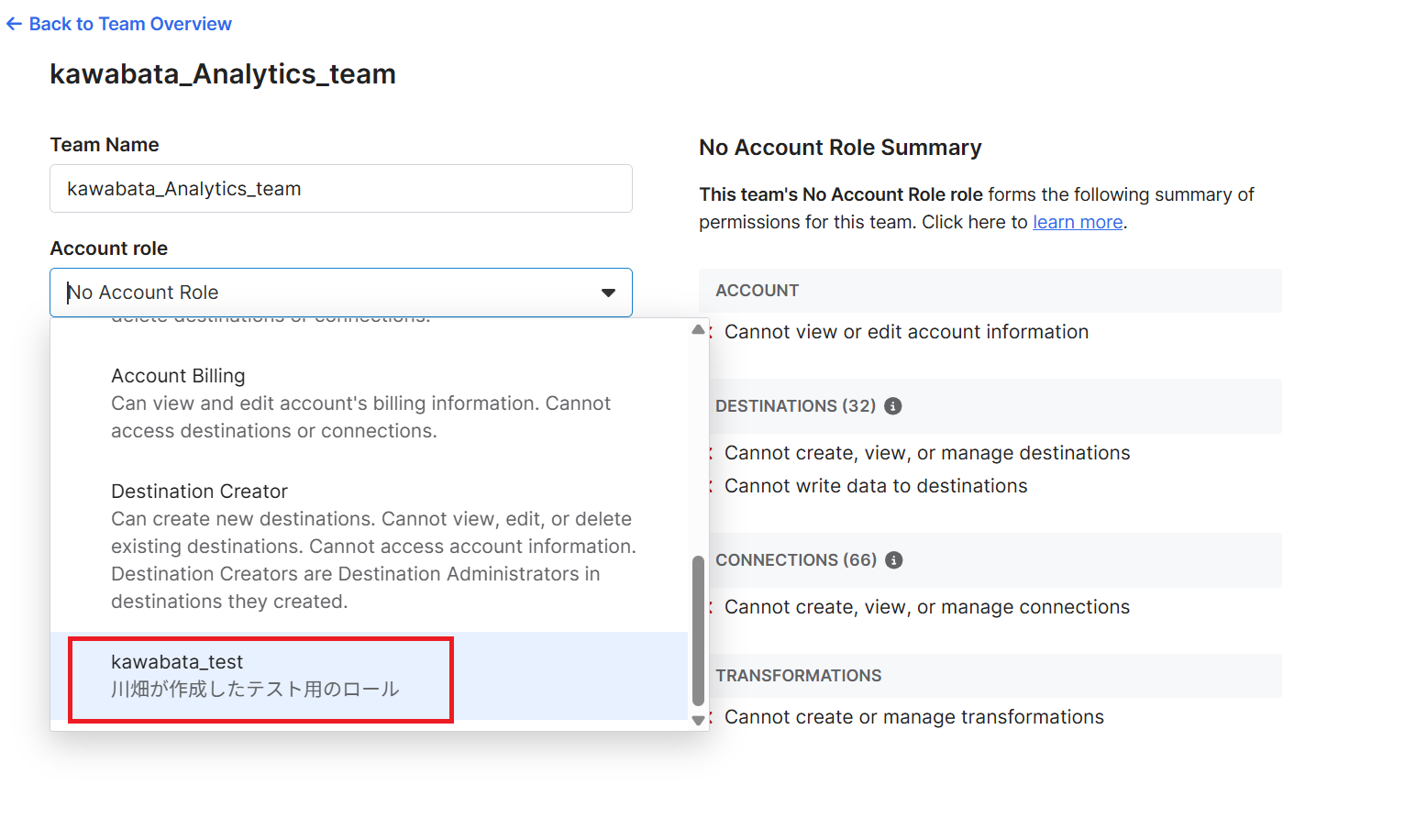This screenshot has height=840, width=1427.
Task: Click the ACCOUNT section header
Action: (757, 291)
